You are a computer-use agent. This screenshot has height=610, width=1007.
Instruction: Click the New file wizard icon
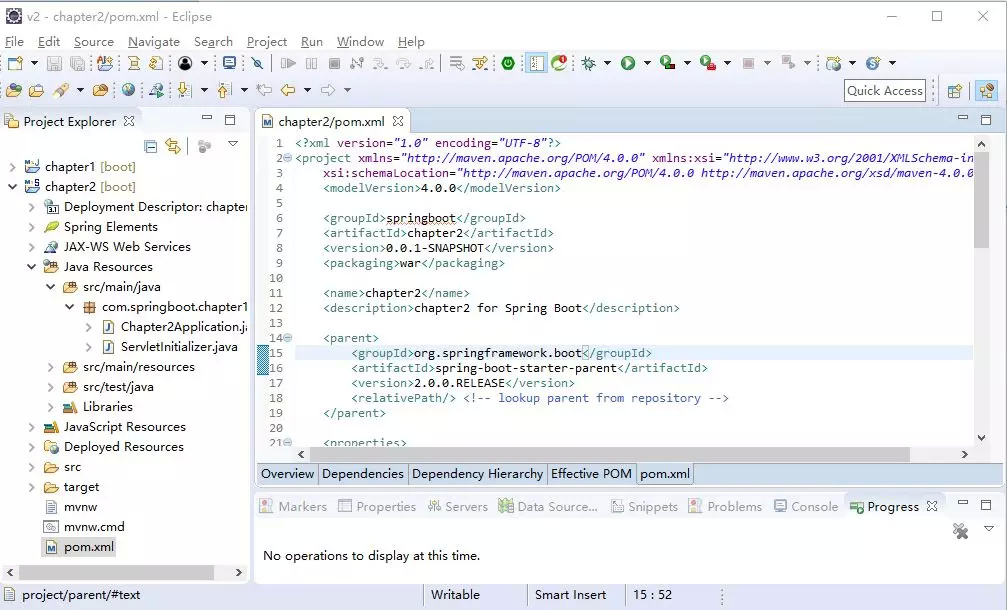(x=14, y=63)
